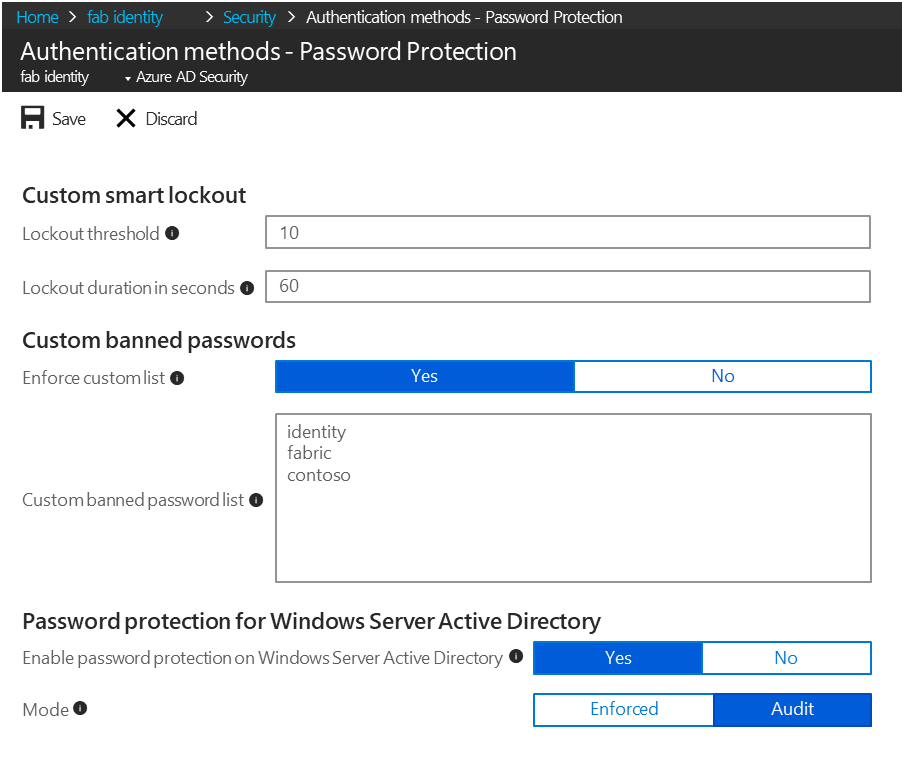902x759 pixels.
Task: Enable Windows Server AD password protection Yes
Action: (618, 658)
